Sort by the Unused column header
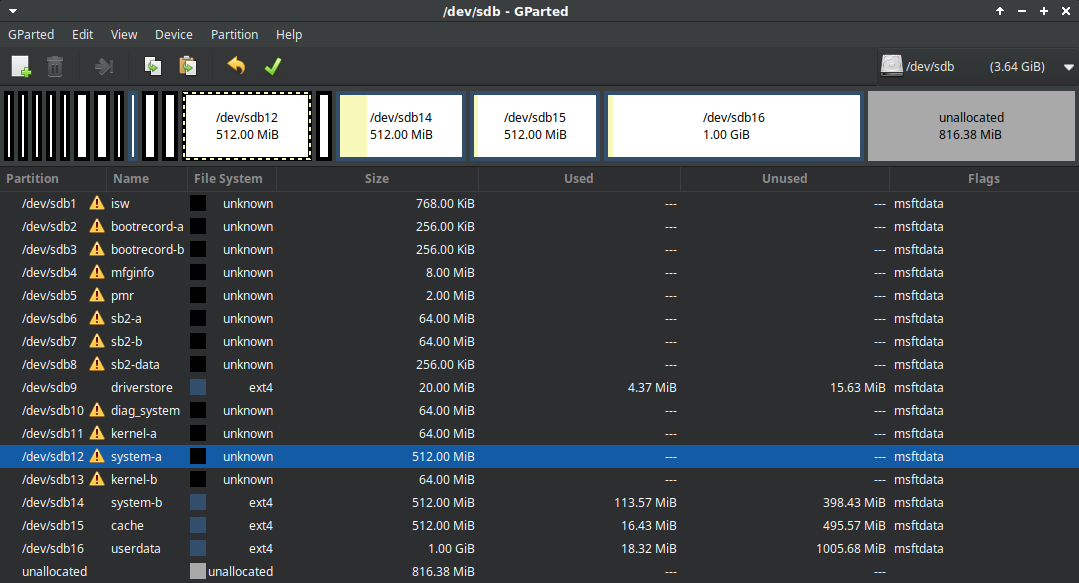The image size is (1079, 583). pos(784,178)
